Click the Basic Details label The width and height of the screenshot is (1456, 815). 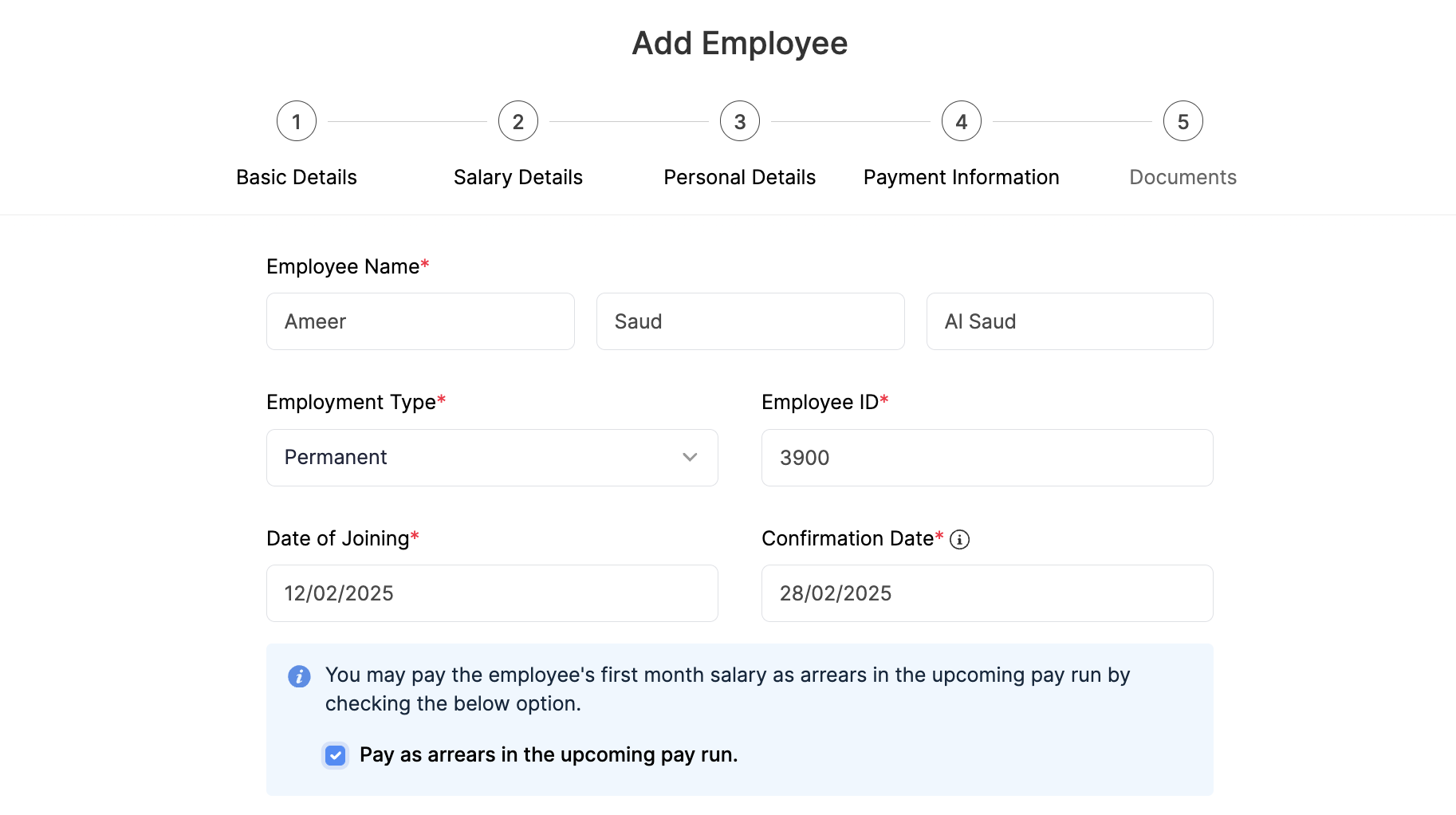click(296, 177)
